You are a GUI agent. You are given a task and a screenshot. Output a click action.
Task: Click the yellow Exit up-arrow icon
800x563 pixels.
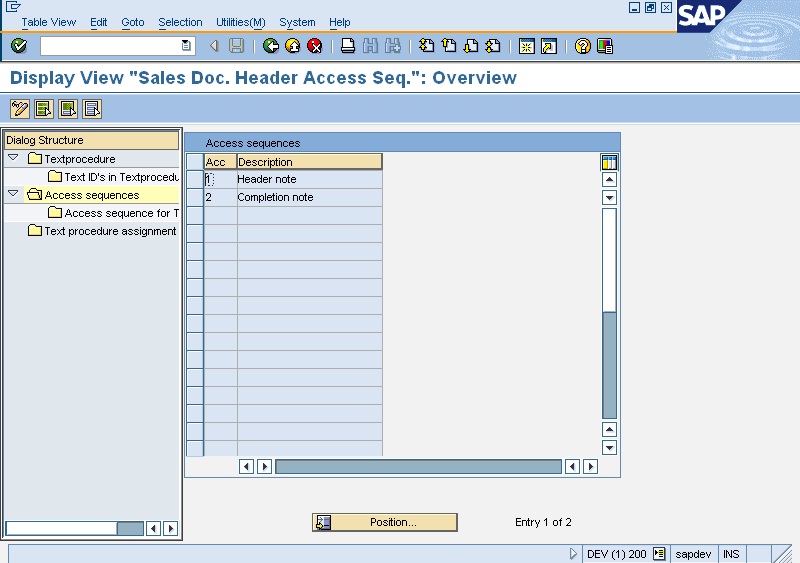[293, 46]
